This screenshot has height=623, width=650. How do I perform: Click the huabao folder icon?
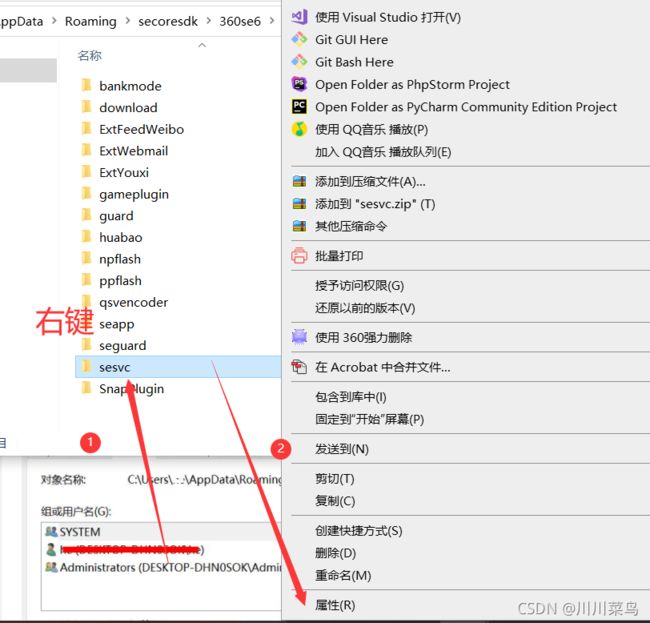pos(86,237)
